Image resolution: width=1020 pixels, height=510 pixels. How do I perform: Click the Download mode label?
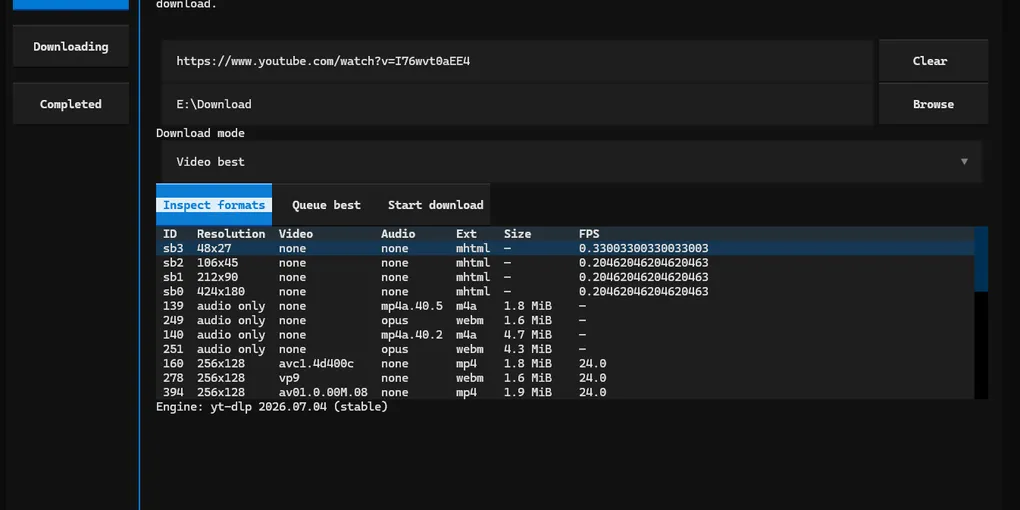click(200, 133)
